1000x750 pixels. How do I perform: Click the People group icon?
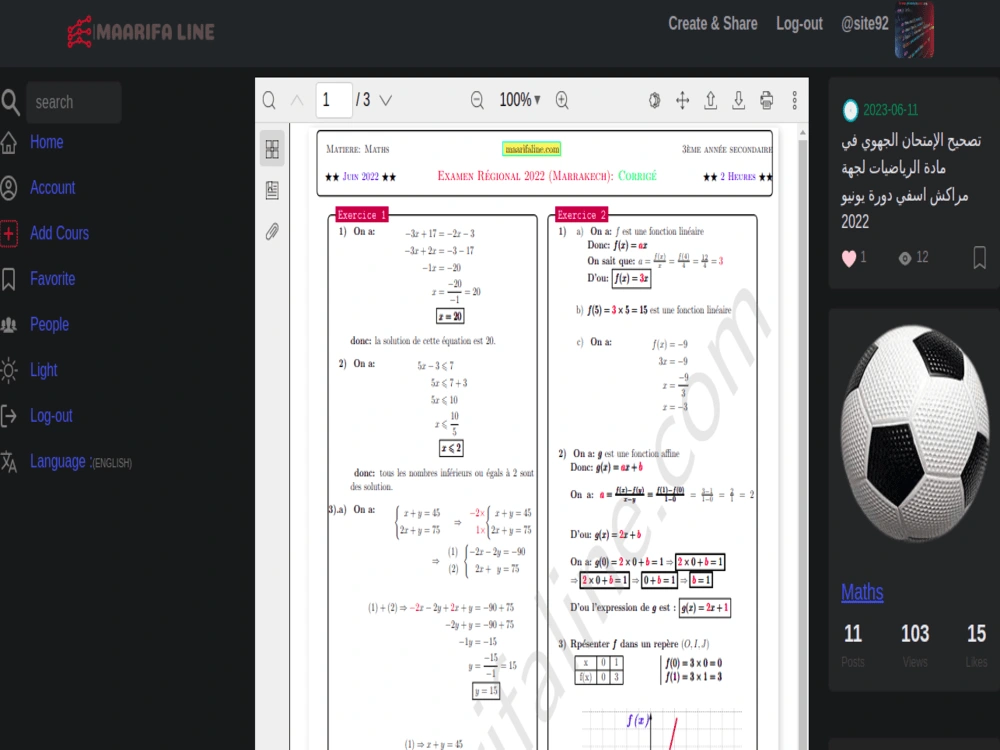coord(9,325)
